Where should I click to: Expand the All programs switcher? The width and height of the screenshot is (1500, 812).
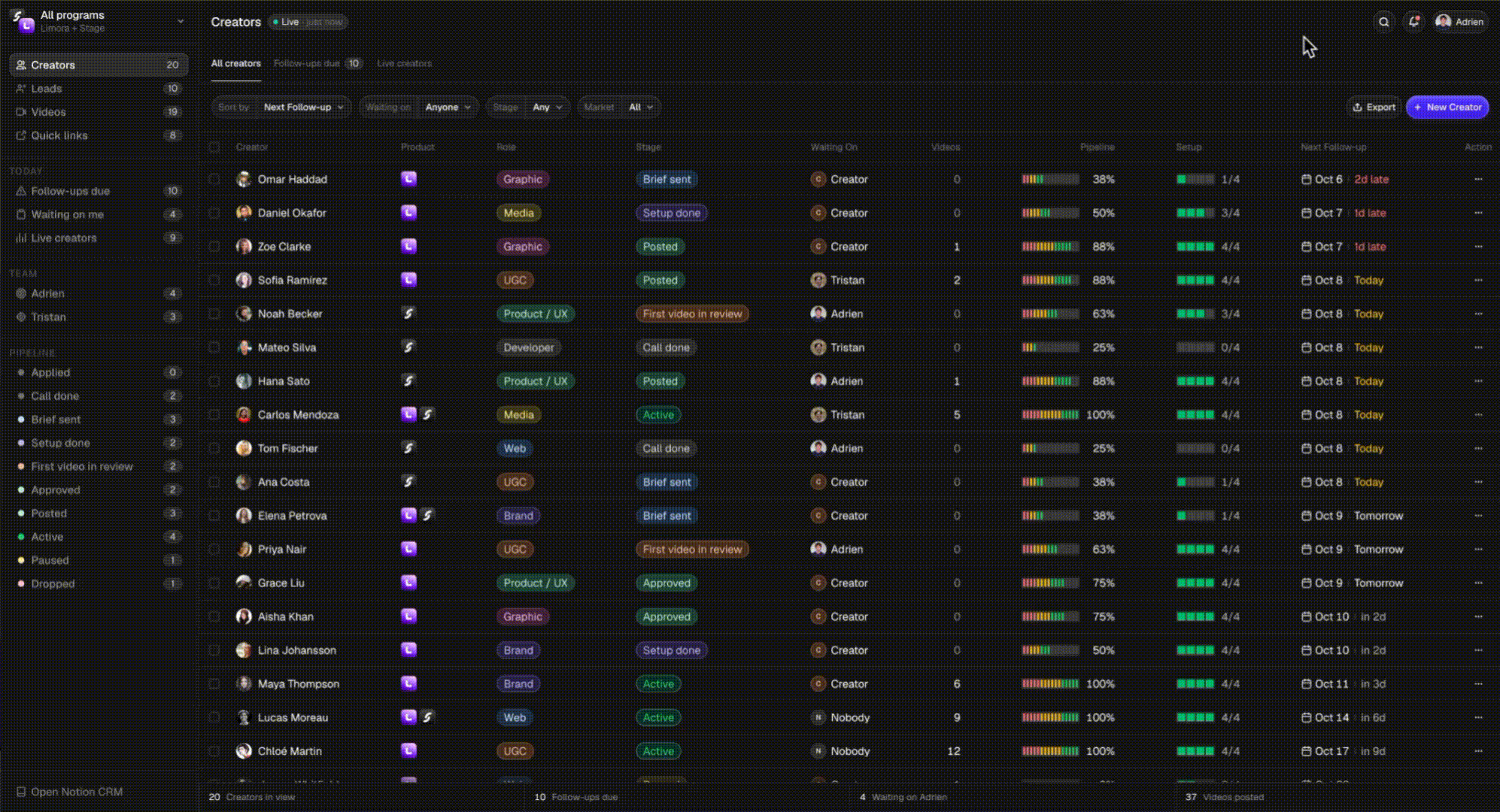tap(98, 21)
